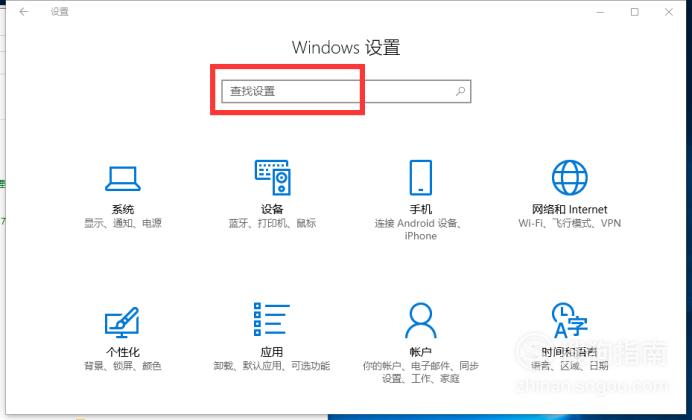Click the text 连接 Android 设备、iPhone
Viewport: 692px width, 420px height.
click(420, 229)
